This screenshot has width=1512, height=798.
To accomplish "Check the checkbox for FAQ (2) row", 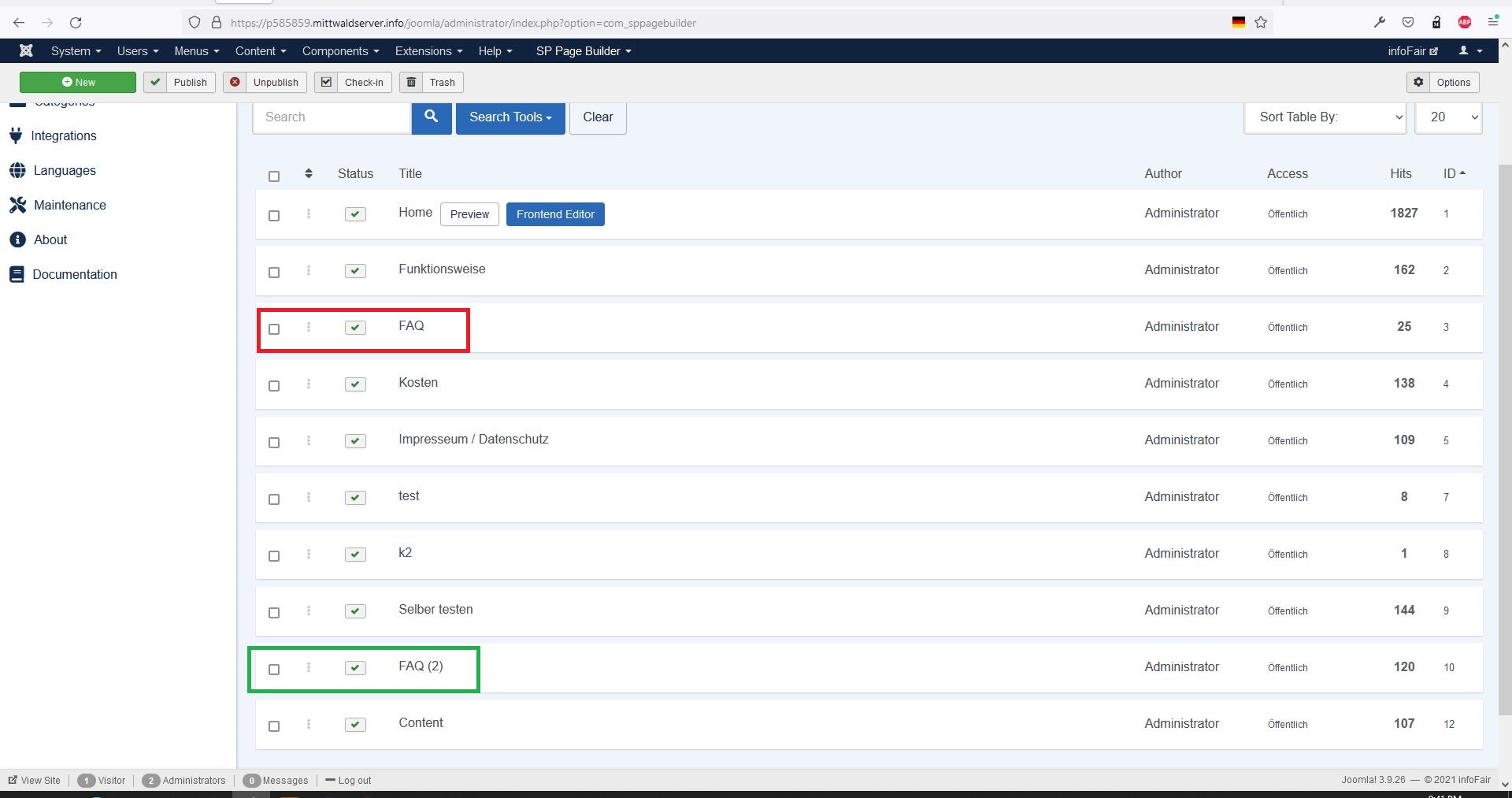I will coord(274,670).
